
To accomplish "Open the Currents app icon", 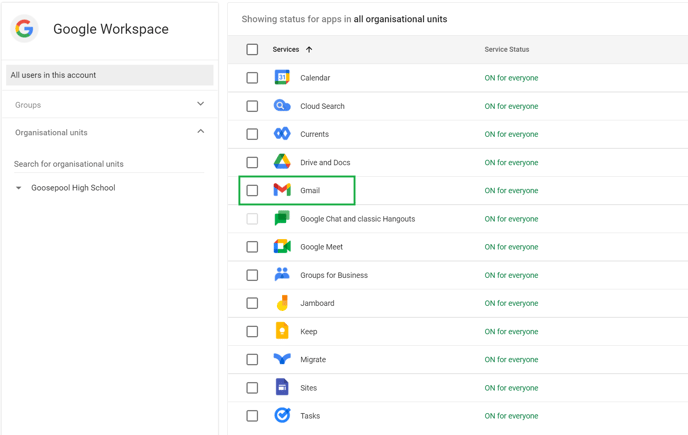I will tap(282, 134).
